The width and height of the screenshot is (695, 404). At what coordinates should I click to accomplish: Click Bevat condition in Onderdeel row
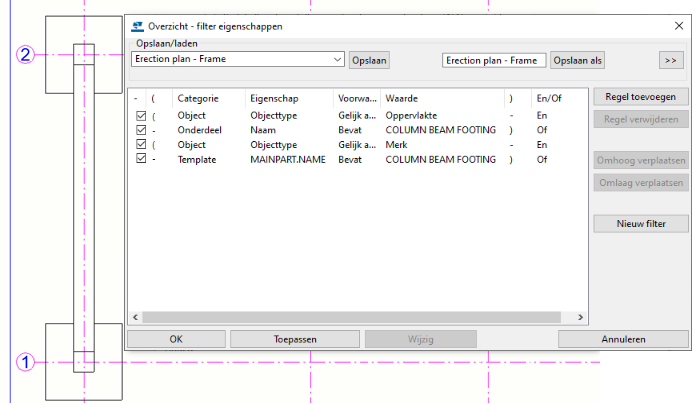click(x=350, y=130)
